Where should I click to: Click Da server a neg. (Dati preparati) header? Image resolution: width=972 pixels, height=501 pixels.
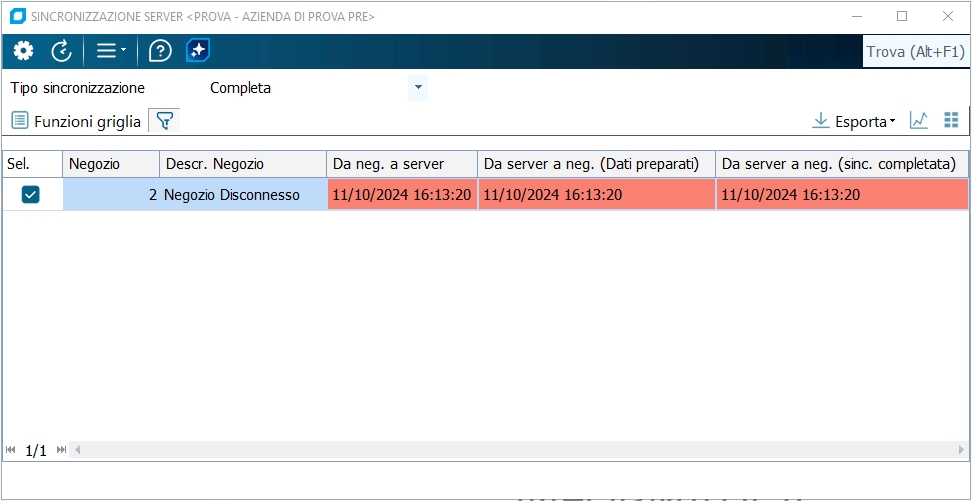click(x=596, y=164)
